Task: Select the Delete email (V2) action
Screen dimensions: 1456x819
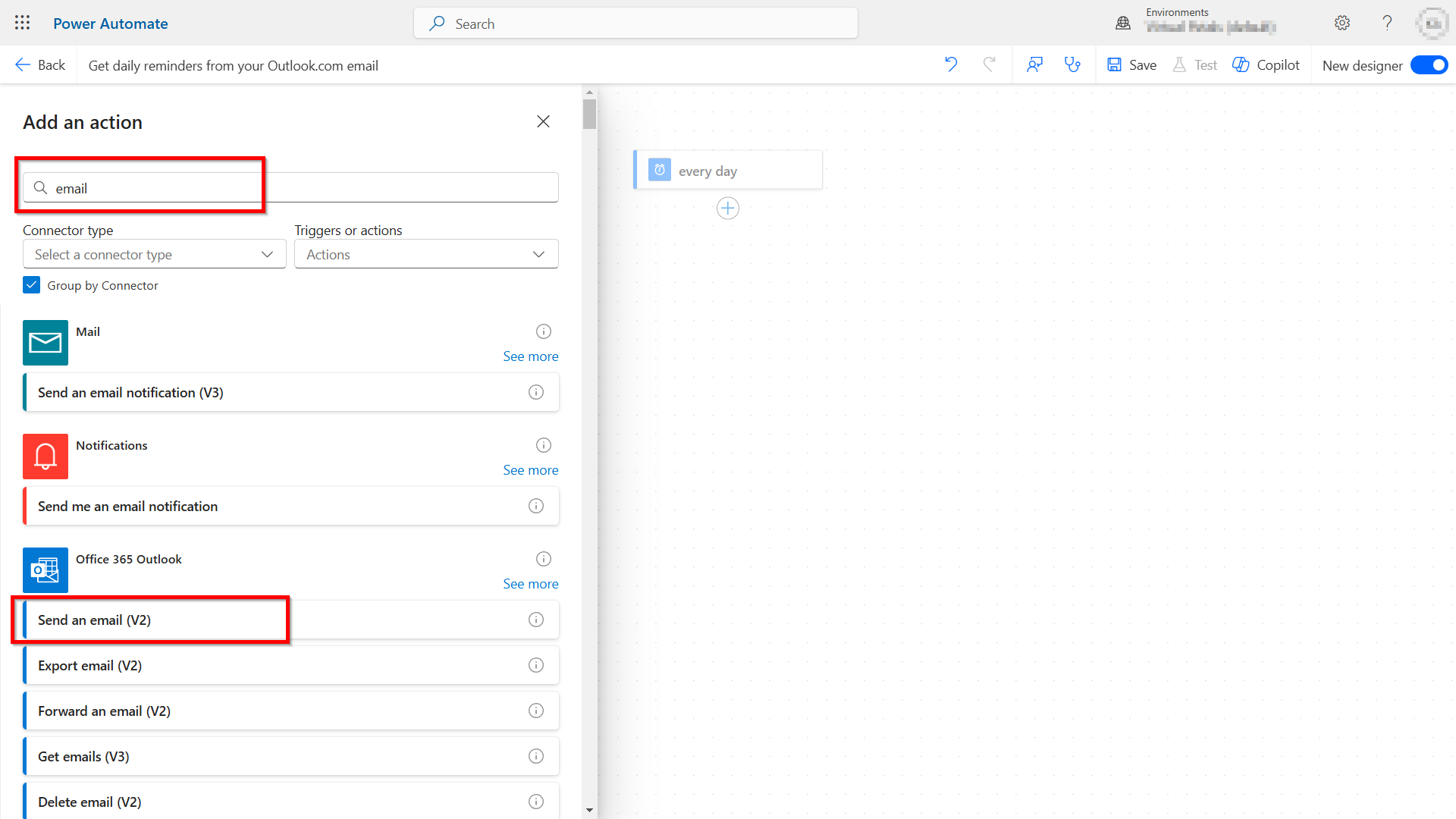Action: [290, 801]
